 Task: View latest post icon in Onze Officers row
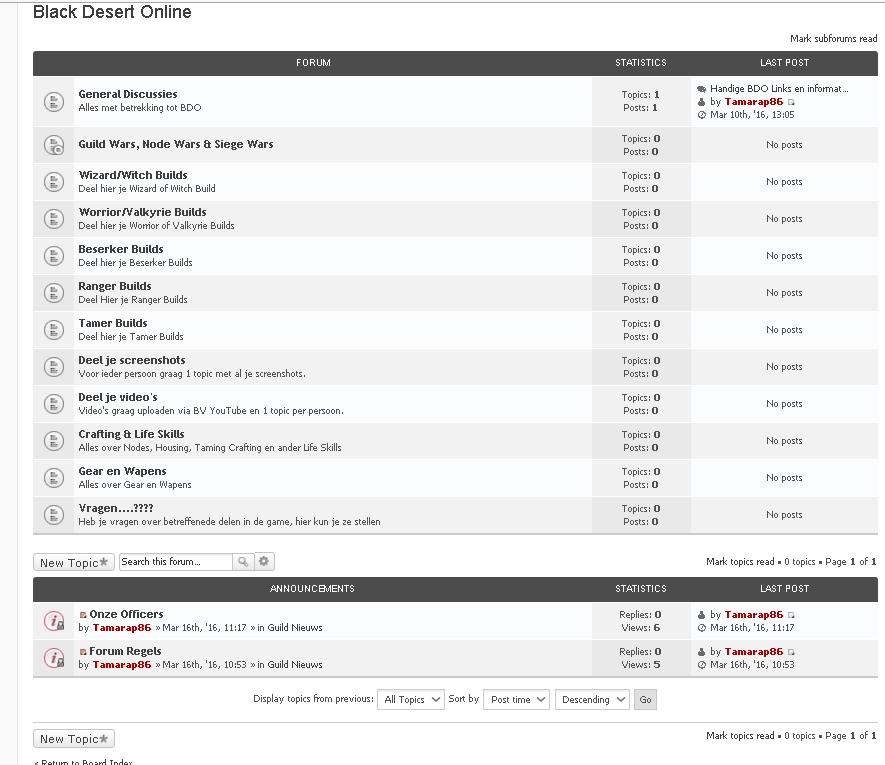tap(791, 615)
